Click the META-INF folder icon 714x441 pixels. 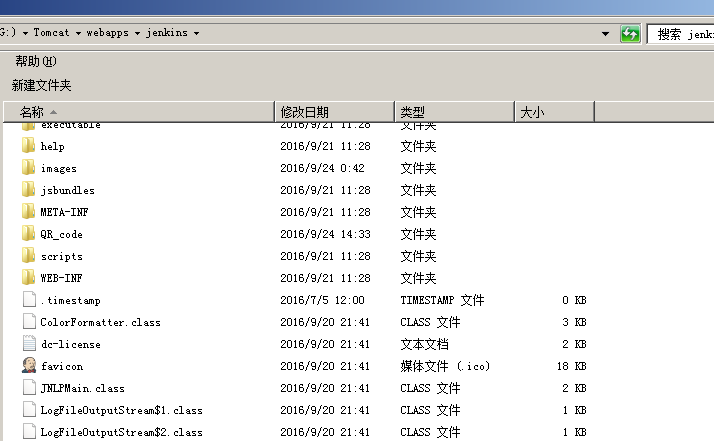28,212
